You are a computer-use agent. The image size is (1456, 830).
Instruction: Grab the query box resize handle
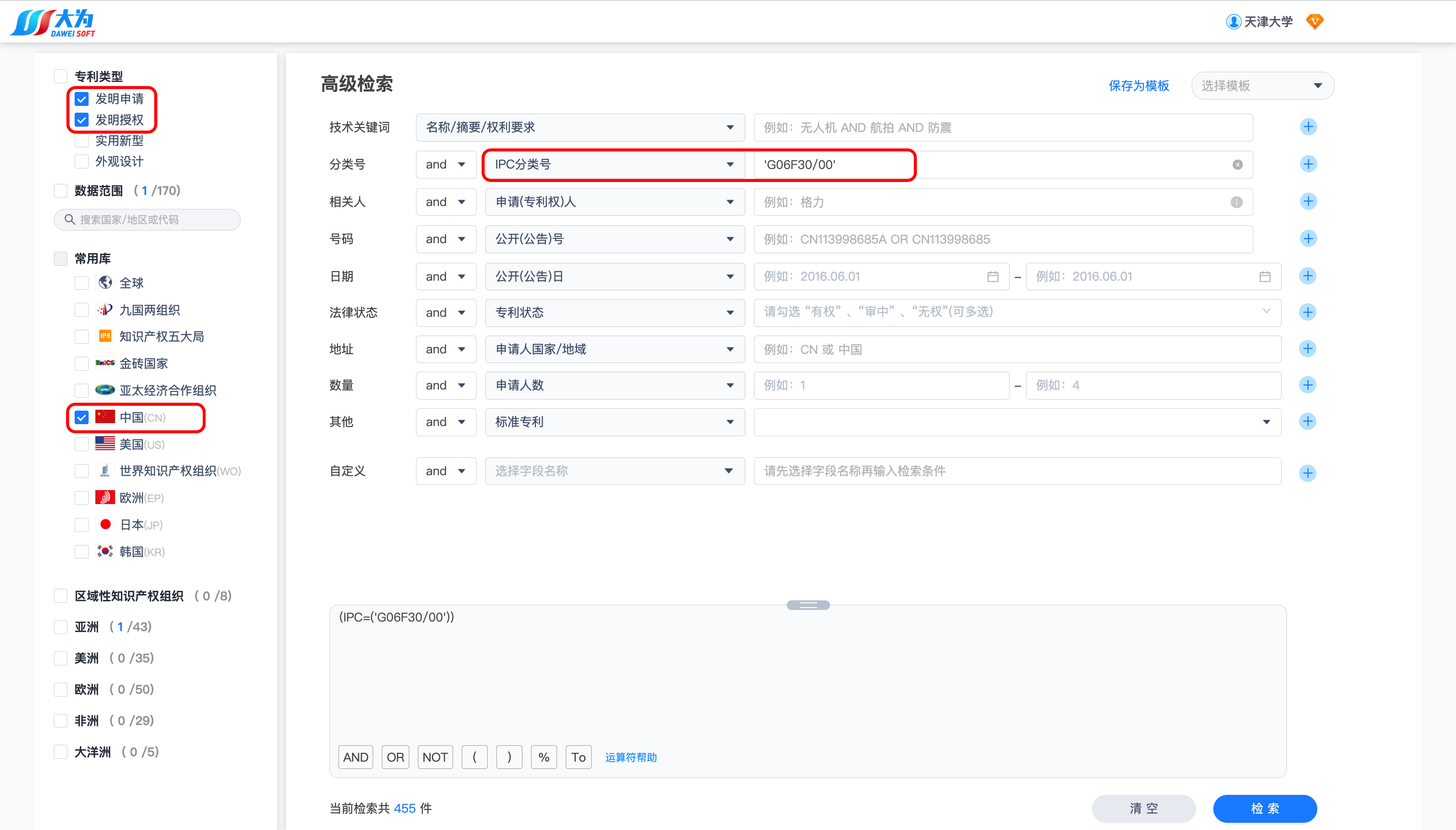click(x=807, y=605)
